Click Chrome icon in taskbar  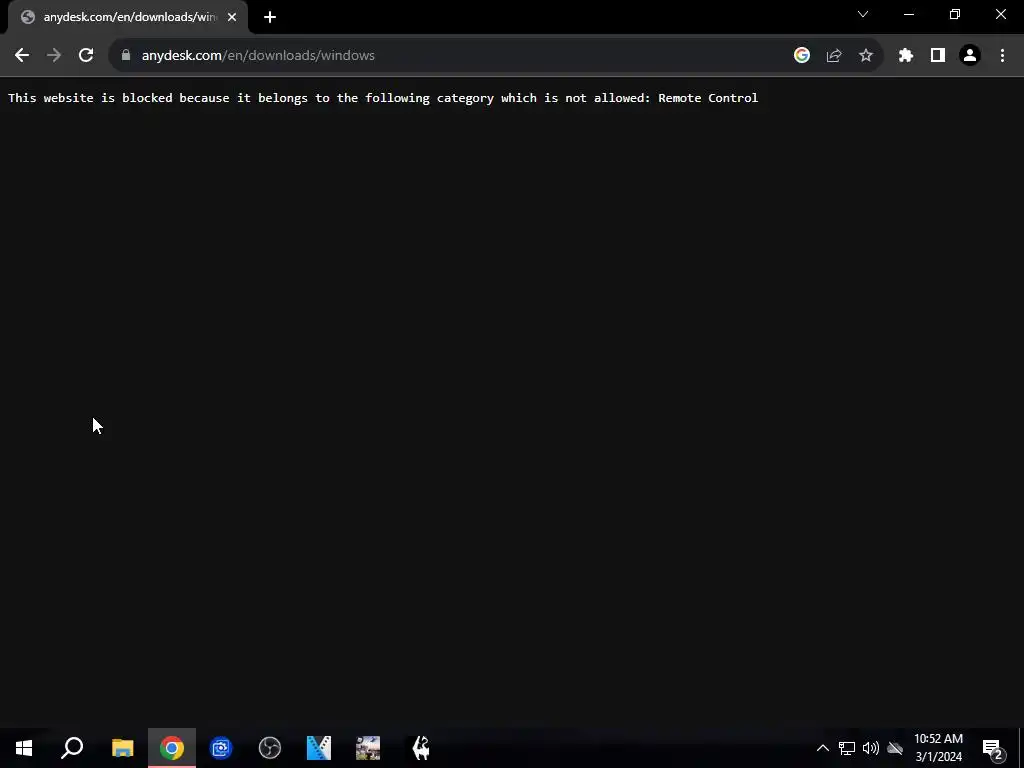point(172,748)
